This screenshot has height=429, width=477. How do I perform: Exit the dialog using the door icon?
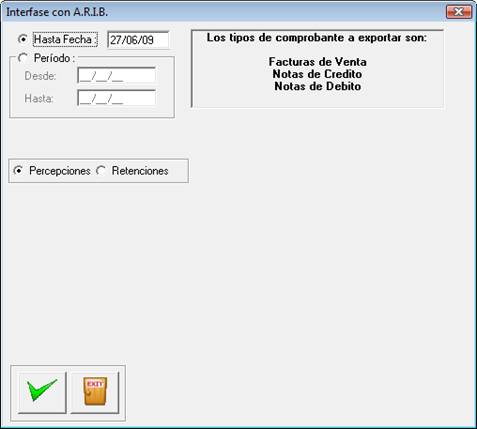pos(95,392)
